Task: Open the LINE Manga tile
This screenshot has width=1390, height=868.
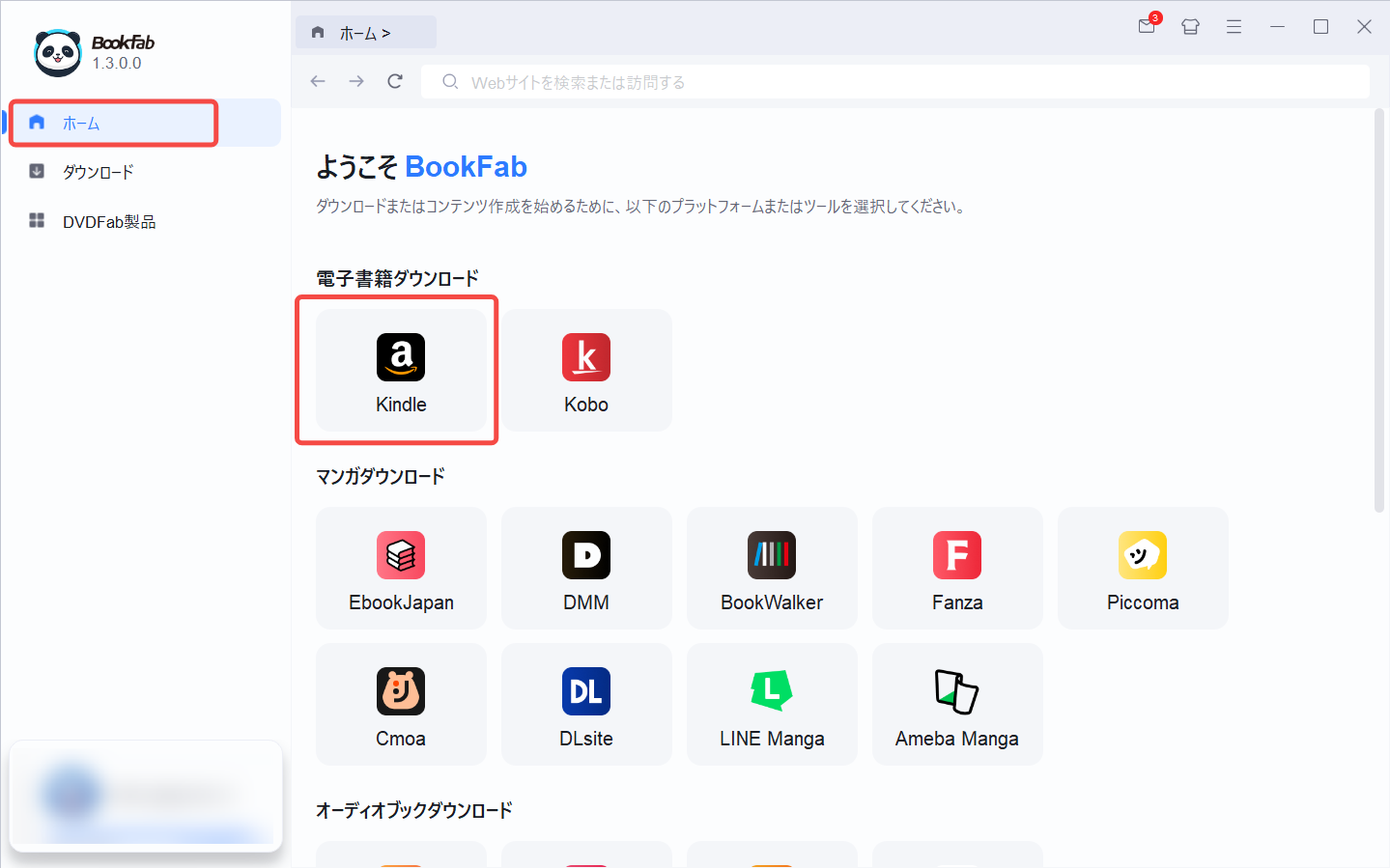Action: point(772,704)
